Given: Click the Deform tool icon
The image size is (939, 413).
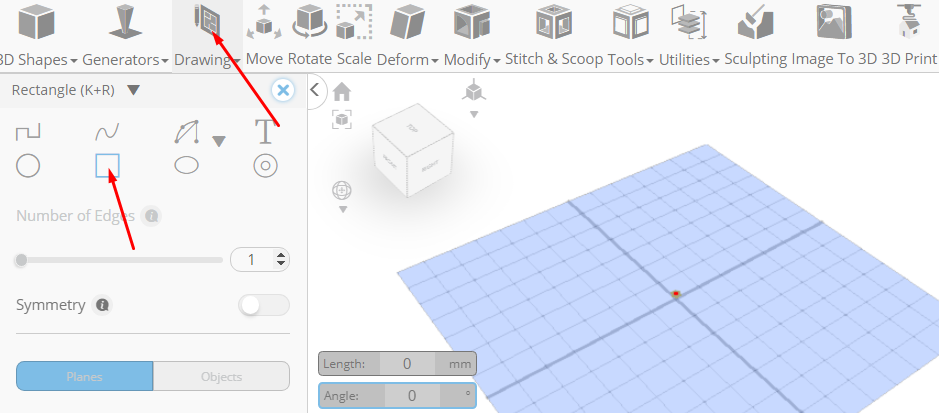Looking at the screenshot, I should pos(408,24).
